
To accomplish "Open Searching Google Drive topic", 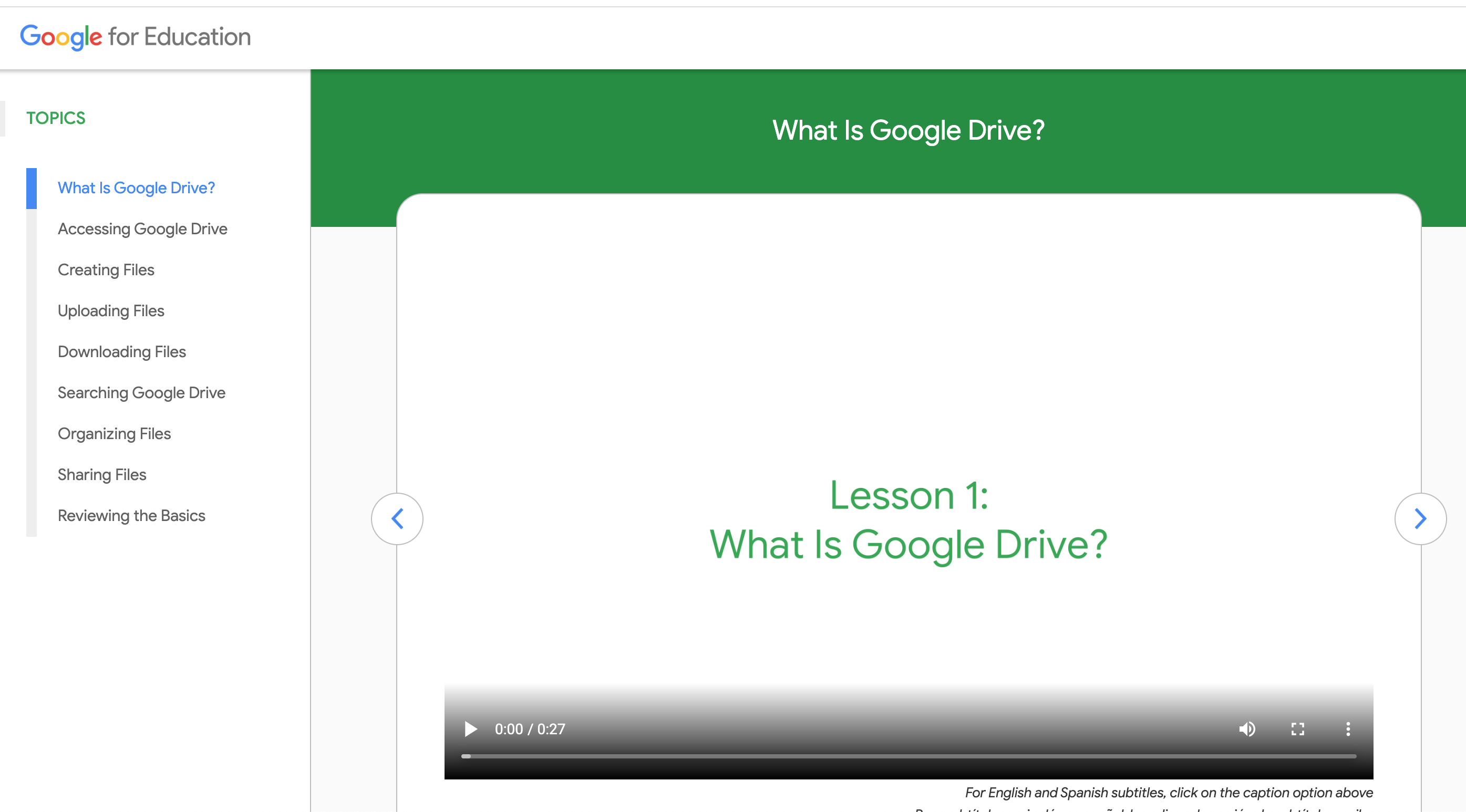I will (142, 393).
